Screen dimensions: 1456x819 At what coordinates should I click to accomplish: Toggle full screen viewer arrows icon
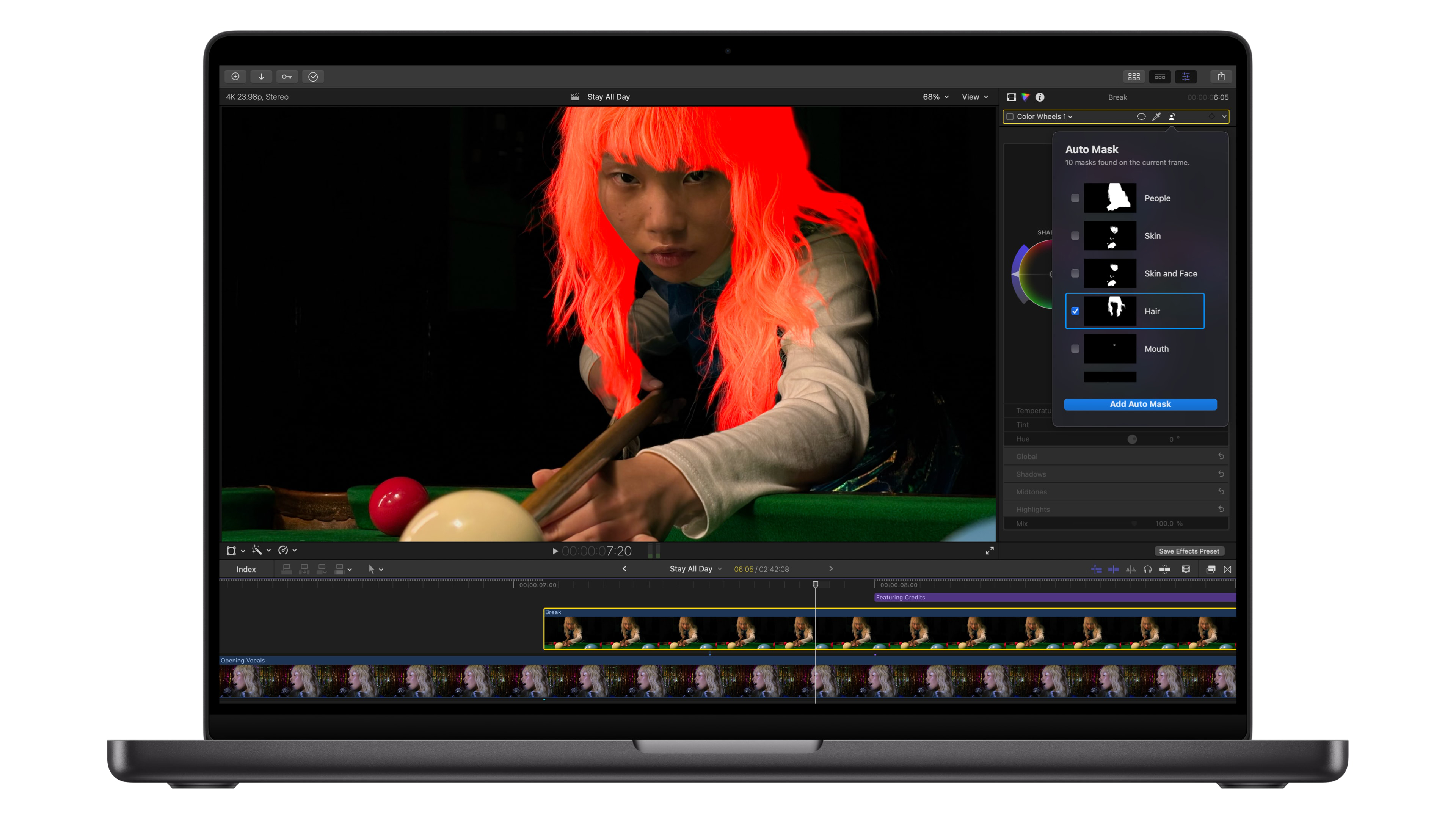(x=990, y=551)
